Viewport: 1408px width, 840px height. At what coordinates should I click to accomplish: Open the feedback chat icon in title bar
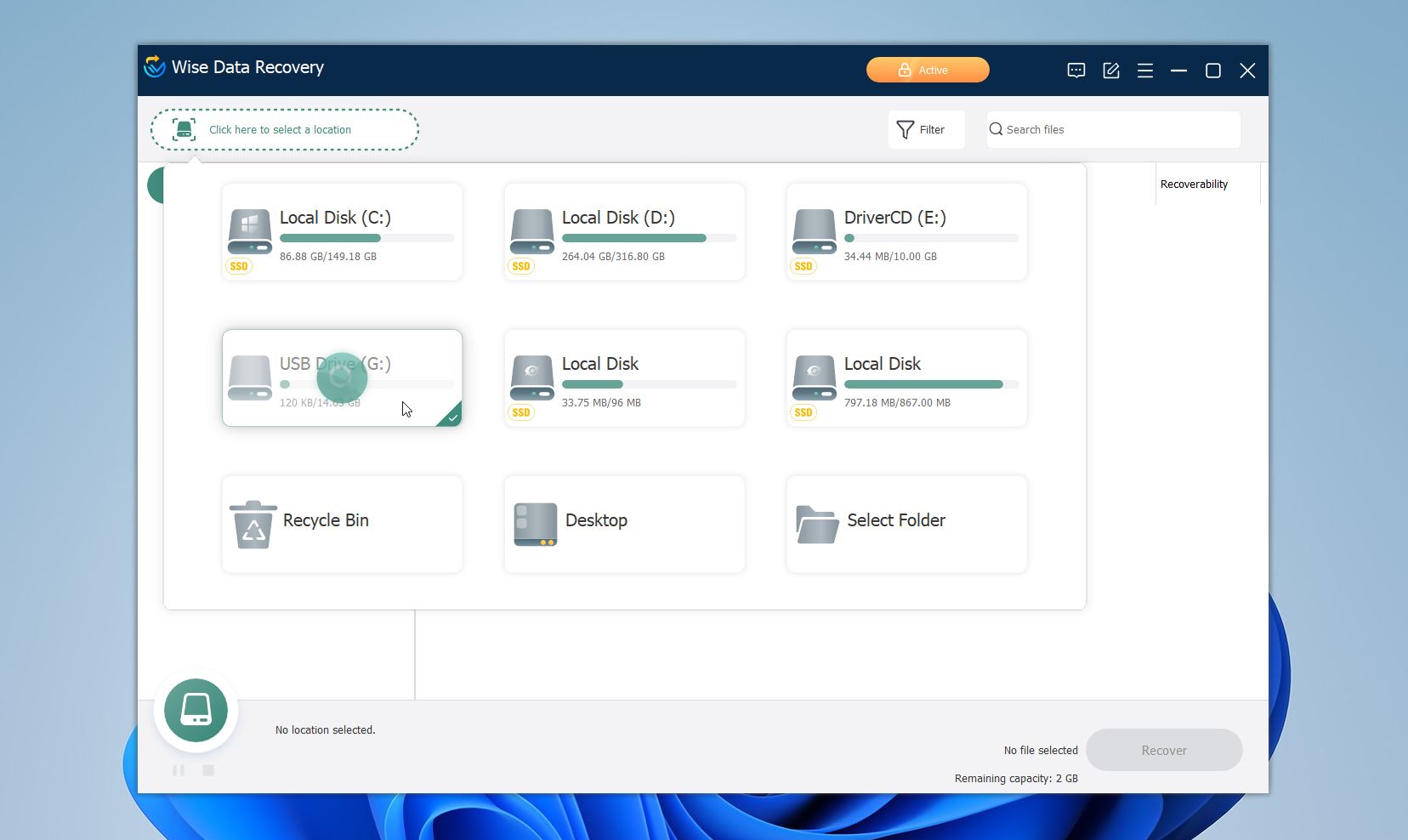pyautogui.click(x=1076, y=71)
